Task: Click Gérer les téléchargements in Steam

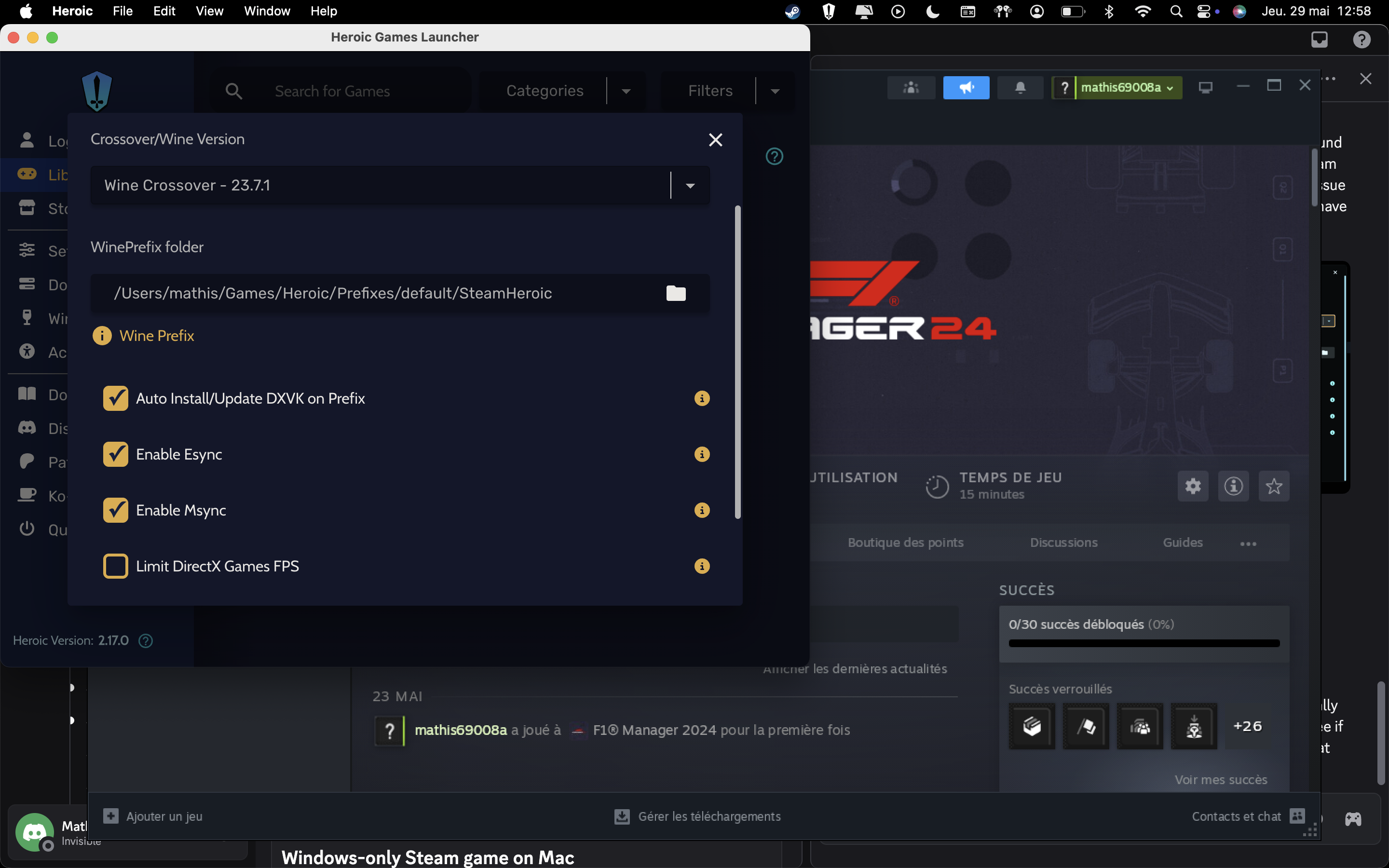Action: click(697, 816)
